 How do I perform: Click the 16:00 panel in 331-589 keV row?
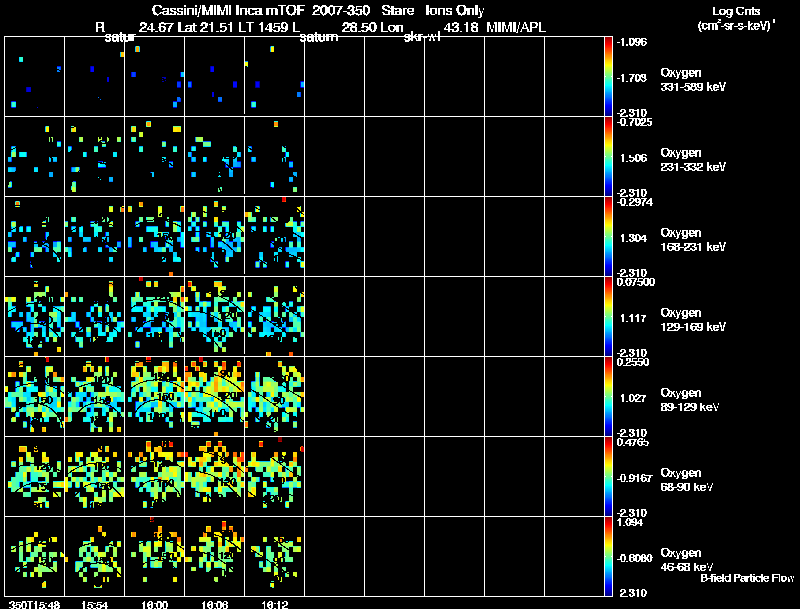[154, 75]
